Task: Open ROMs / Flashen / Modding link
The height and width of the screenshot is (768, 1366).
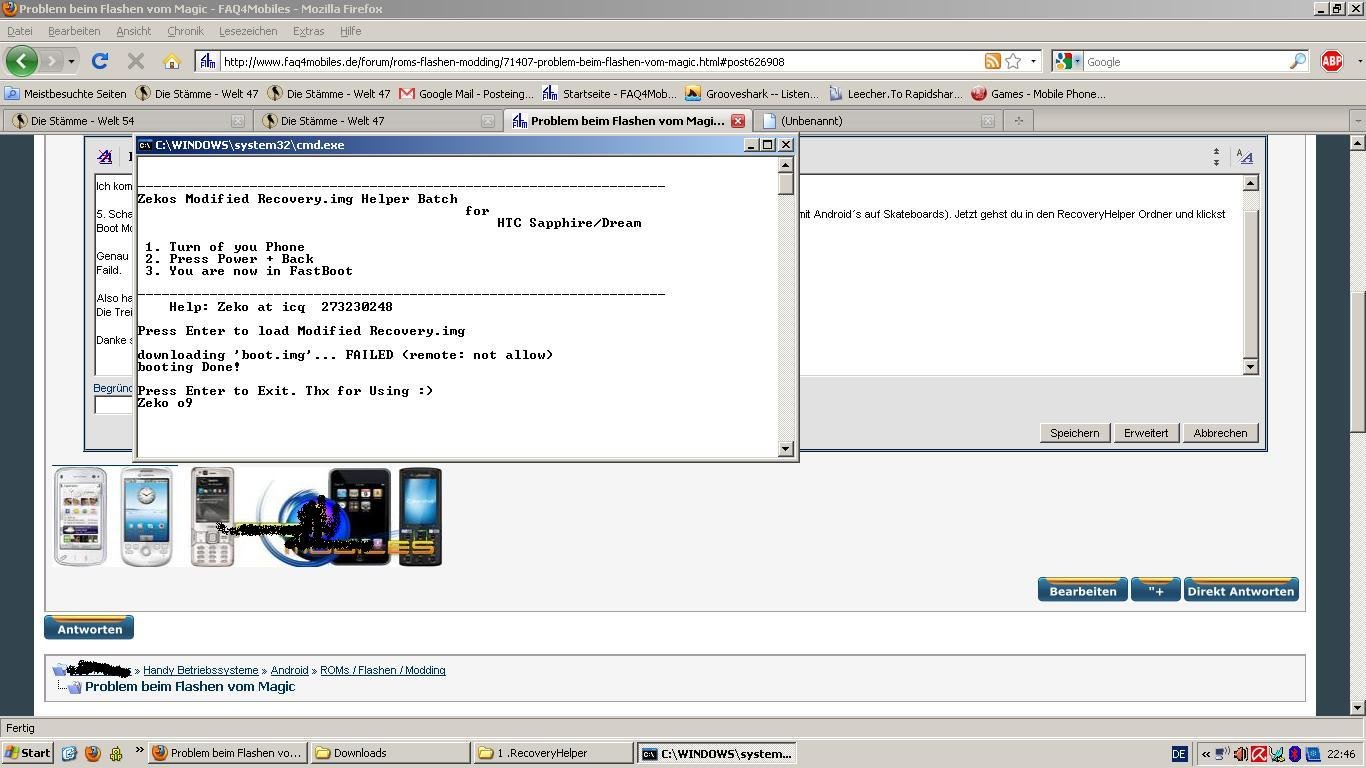Action: coord(382,670)
